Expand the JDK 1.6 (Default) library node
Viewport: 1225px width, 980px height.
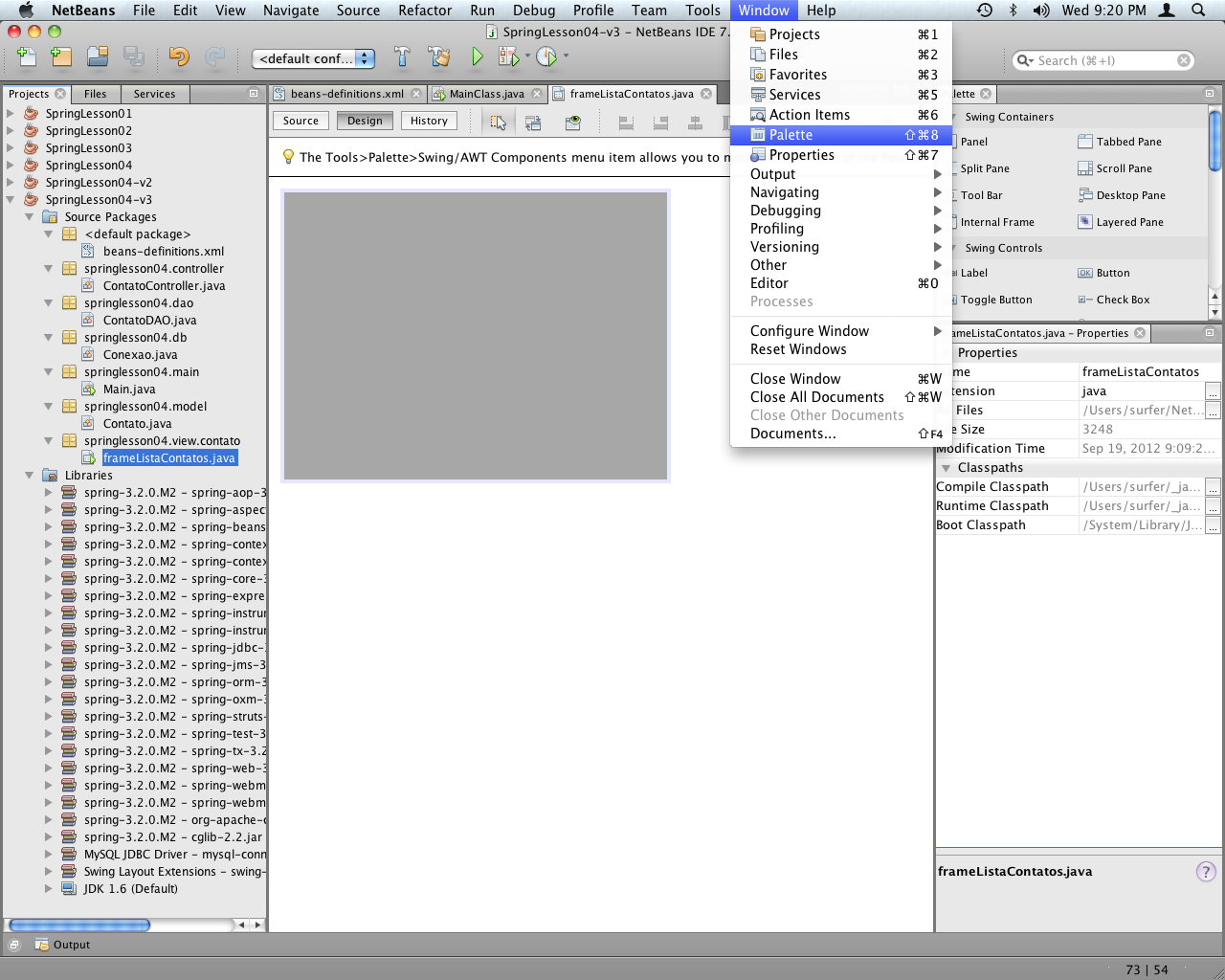click(x=49, y=888)
